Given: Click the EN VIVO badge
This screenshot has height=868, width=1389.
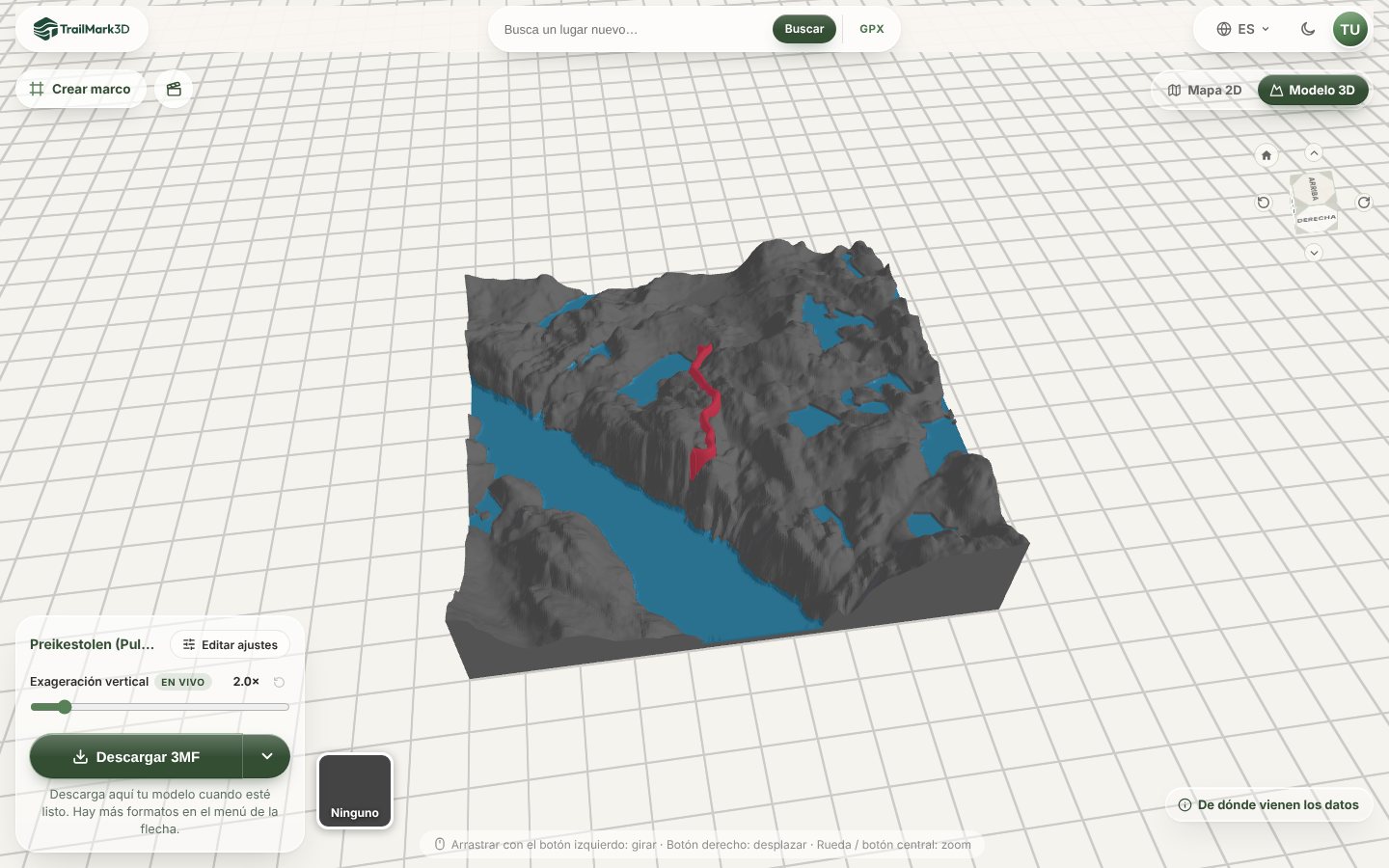Looking at the screenshot, I should [183, 682].
